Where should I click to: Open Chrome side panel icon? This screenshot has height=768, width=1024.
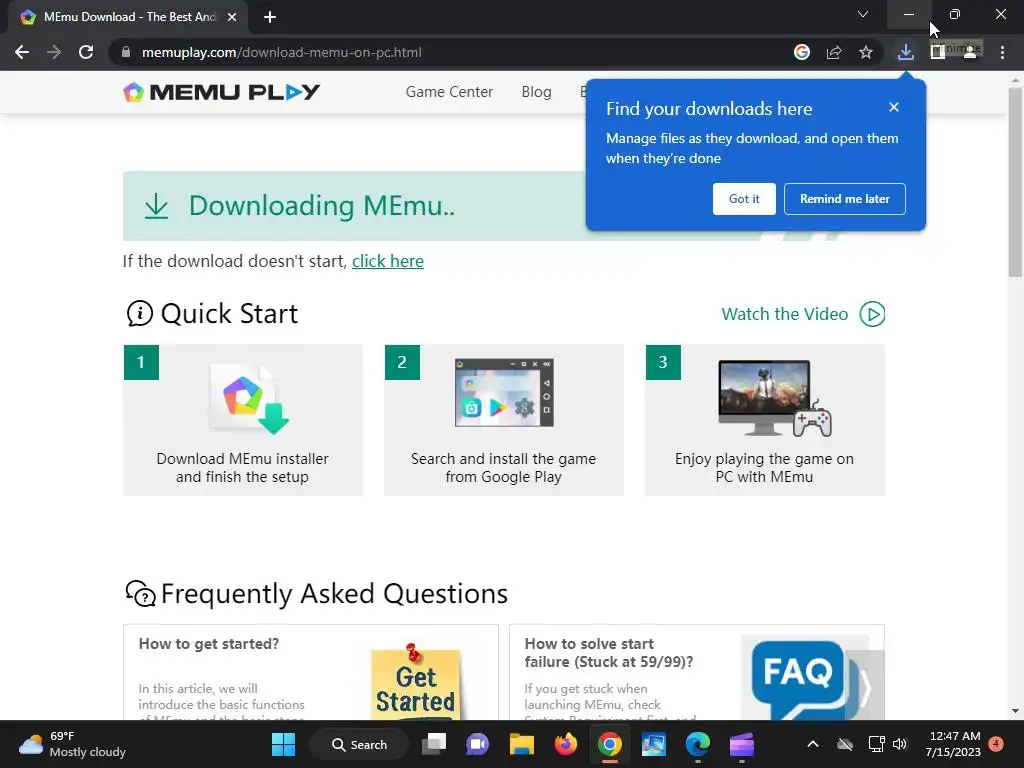pos(938,52)
